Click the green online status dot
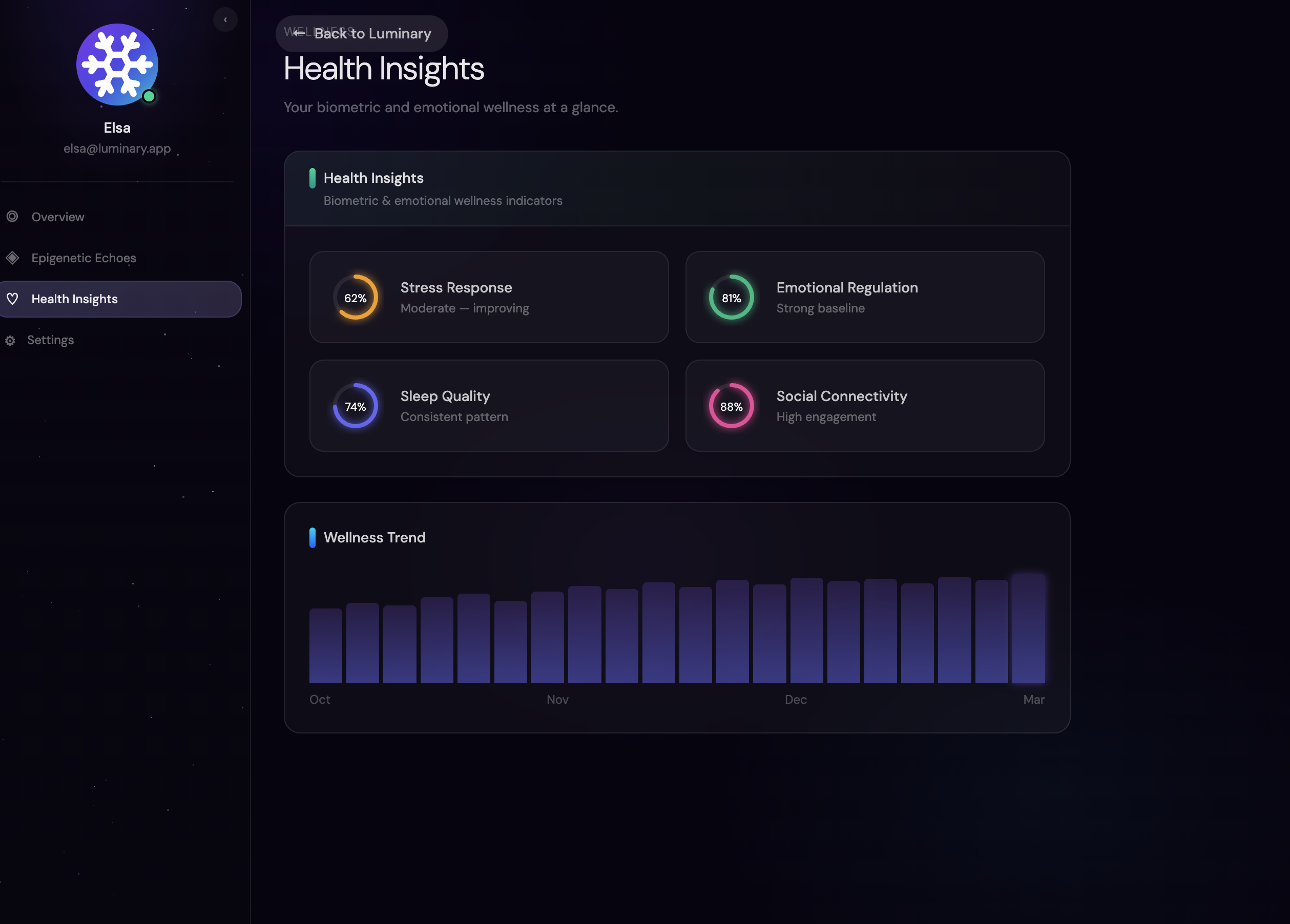The height and width of the screenshot is (924, 1290). pyautogui.click(x=149, y=96)
